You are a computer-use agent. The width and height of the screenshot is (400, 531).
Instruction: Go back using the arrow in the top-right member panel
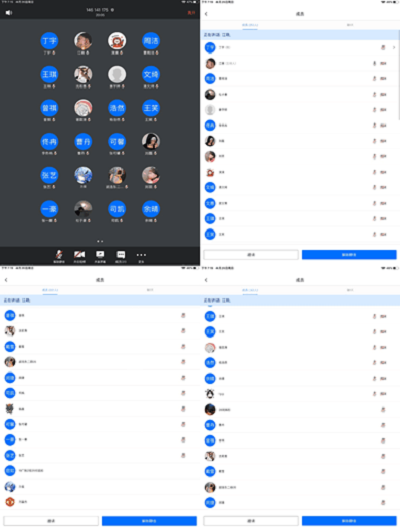pyautogui.click(x=206, y=14)
